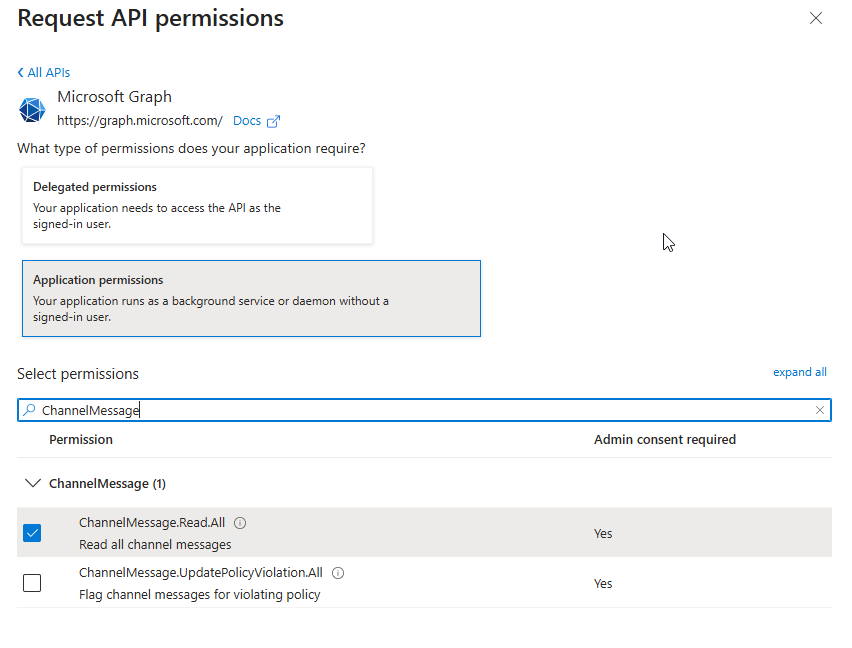Open the Docs external link icon
This screenshot has height=648, width=852.
(x=273, y=121)
